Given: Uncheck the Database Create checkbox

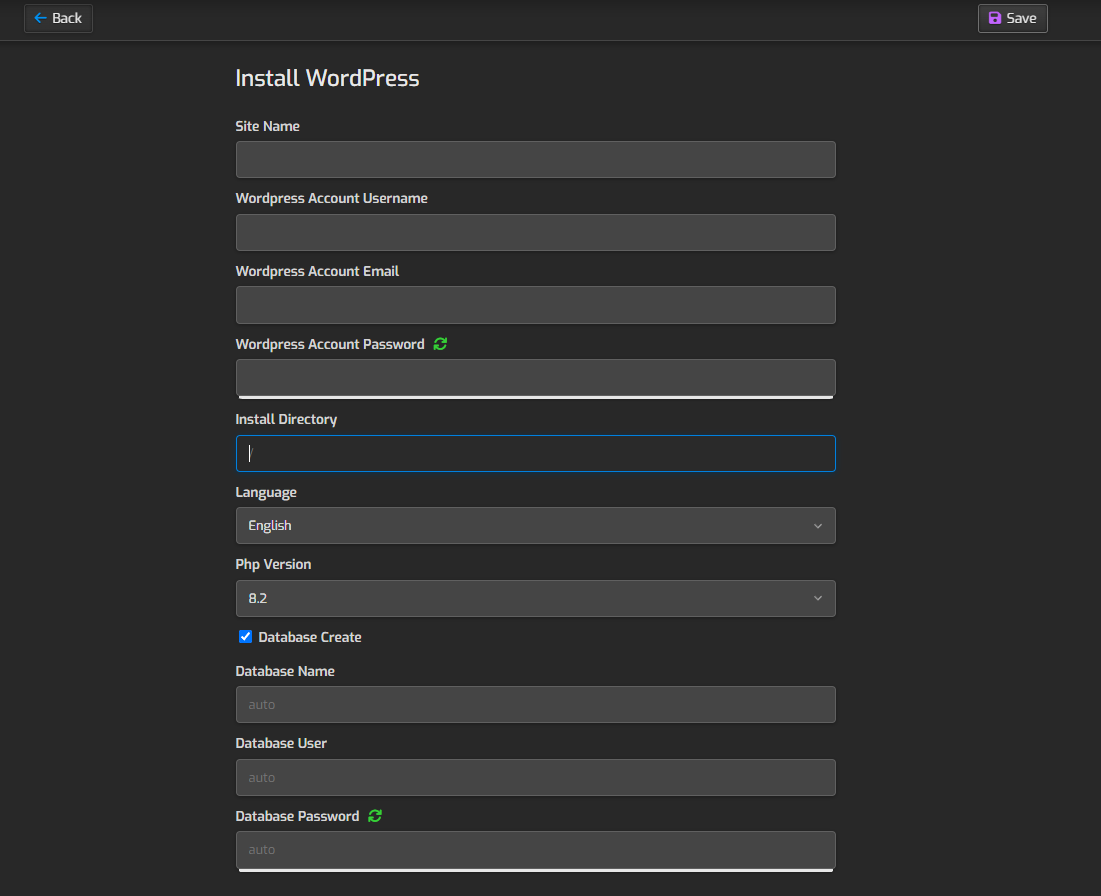Looking at the screenshot, I should [x=245, y=637].
